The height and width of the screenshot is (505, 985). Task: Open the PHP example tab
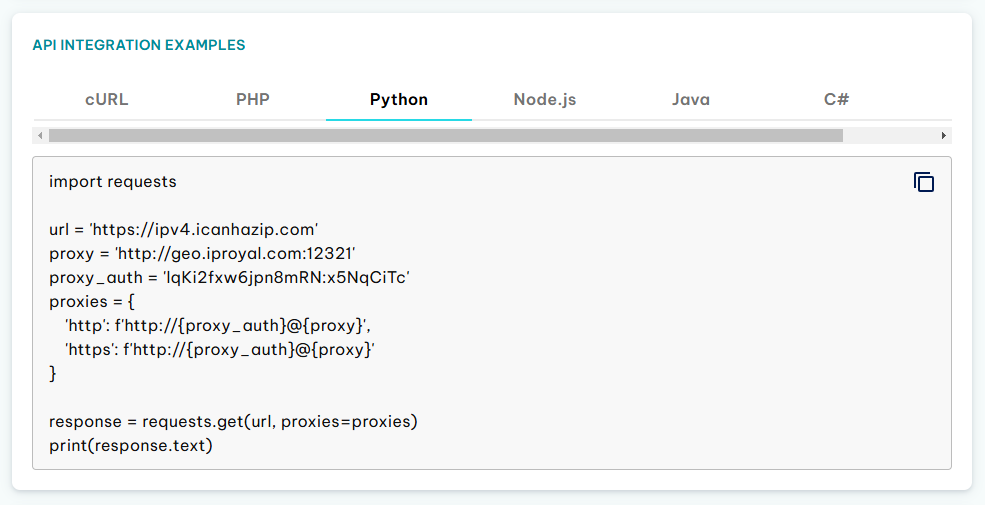pyautogui.click(x=253, y=99)
